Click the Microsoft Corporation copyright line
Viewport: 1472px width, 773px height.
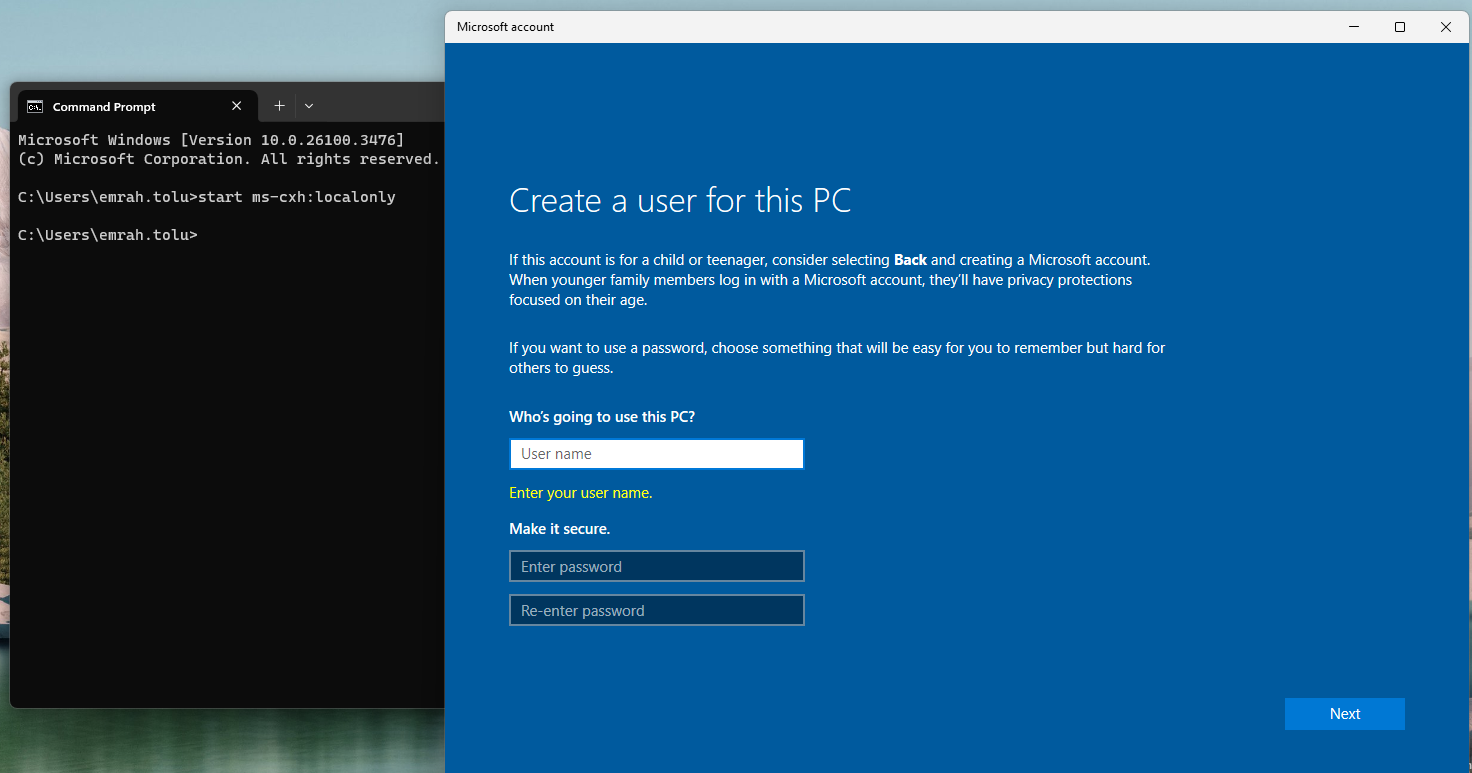coord(229,159)
